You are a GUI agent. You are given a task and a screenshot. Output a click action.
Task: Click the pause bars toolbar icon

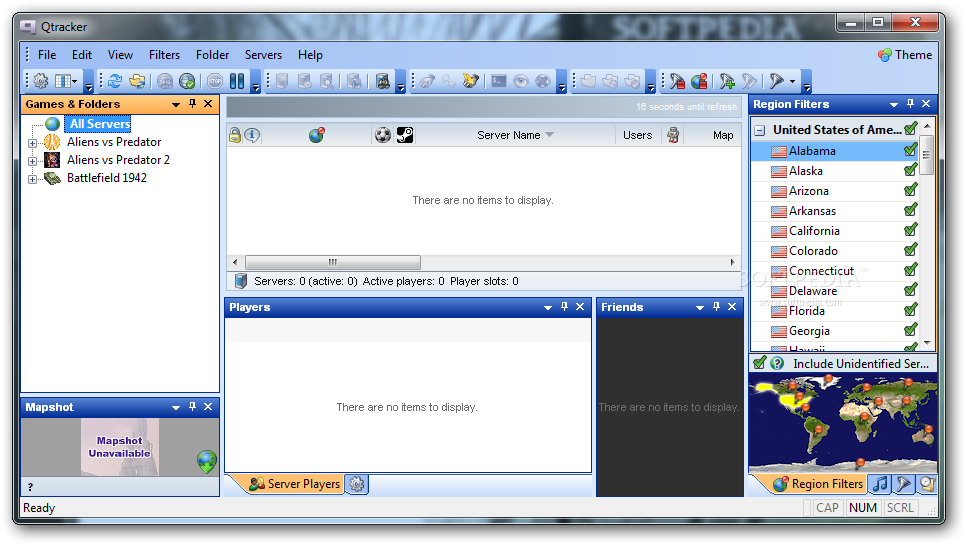click(x=237, y=81)
